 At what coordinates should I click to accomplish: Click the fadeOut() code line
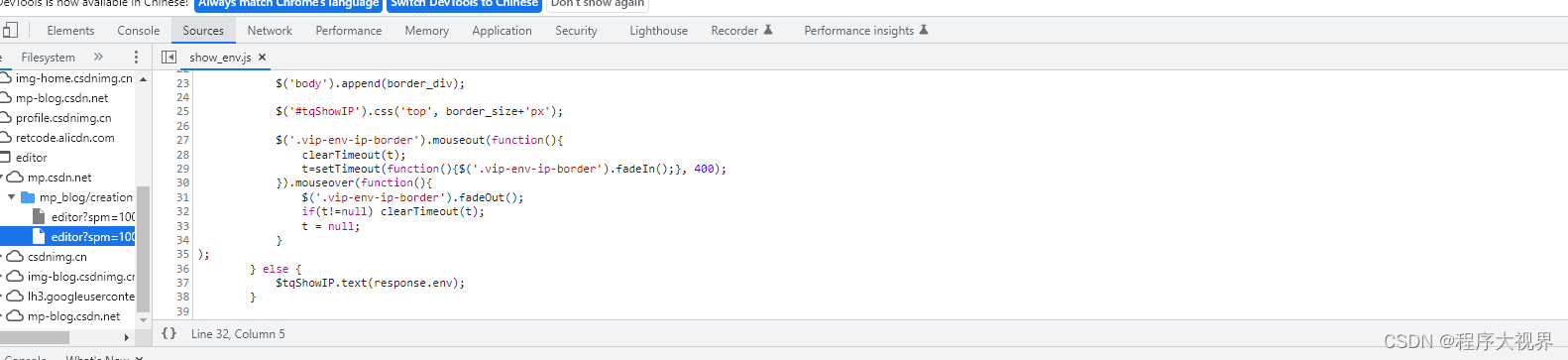coord(412,197)
